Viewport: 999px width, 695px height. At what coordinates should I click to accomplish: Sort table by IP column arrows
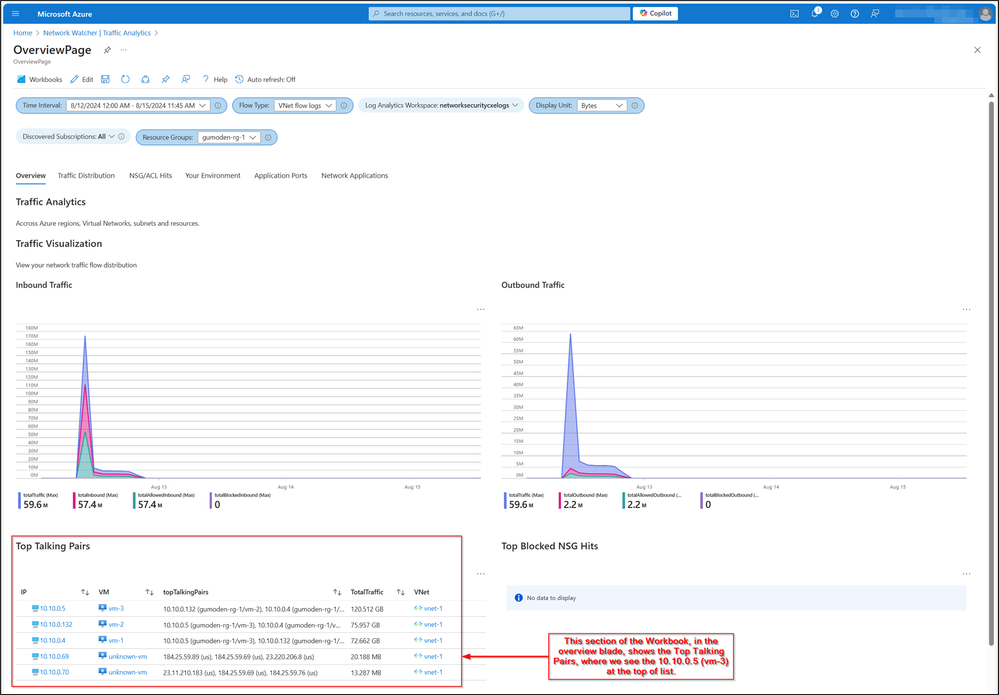(85, 592)
